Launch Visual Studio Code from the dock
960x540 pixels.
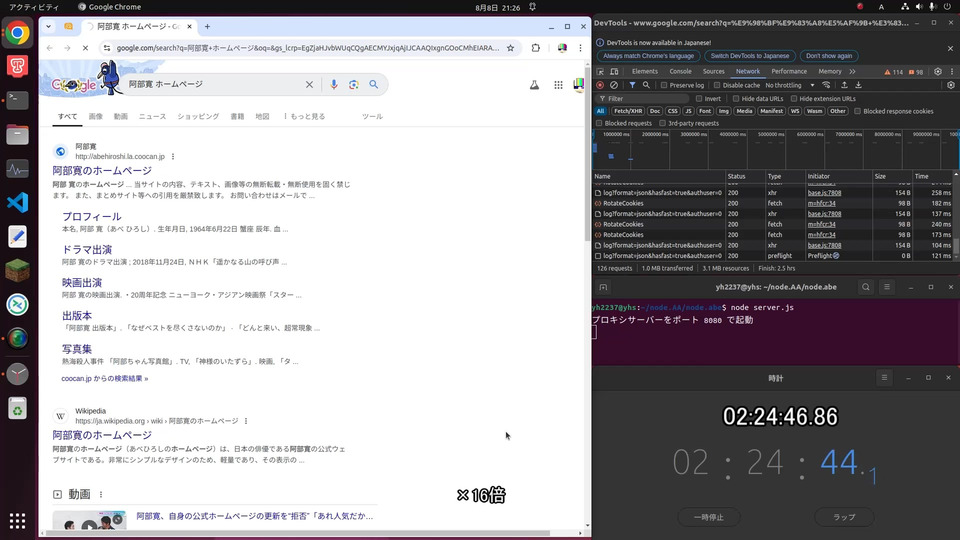(x=17, y=202)
